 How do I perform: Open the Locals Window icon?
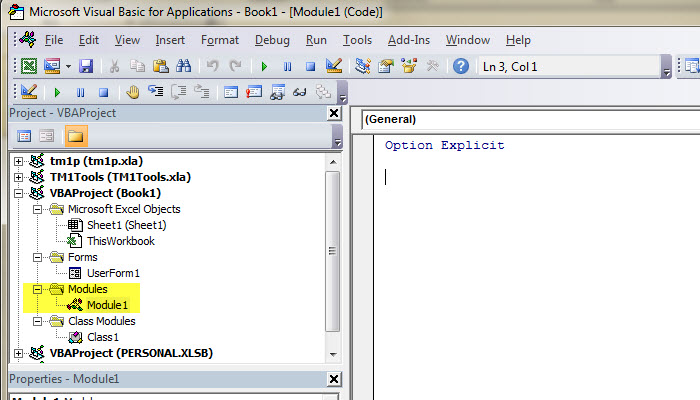tap(231, 92)
